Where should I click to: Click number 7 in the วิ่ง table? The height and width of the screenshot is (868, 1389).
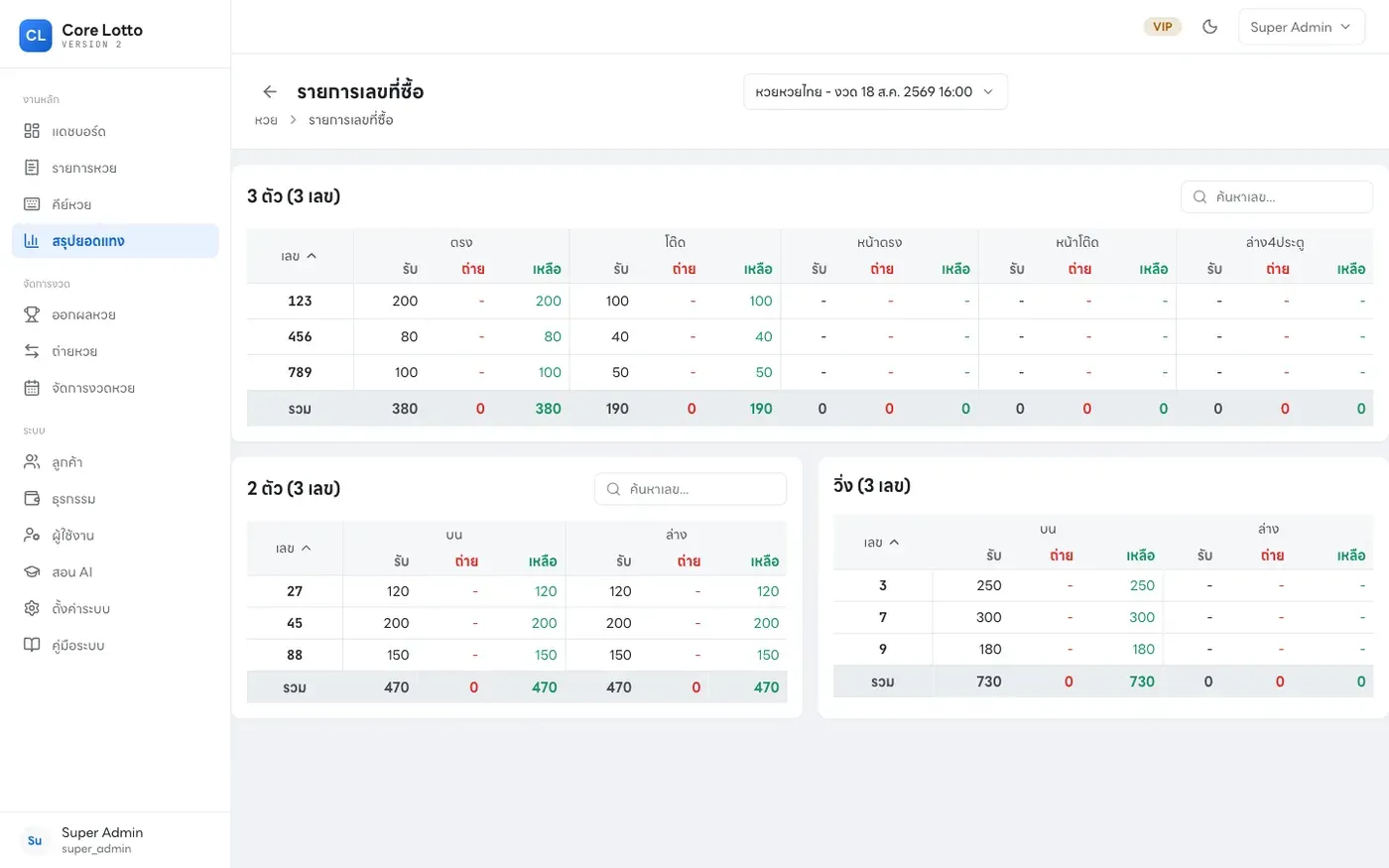click(x=883, y=617)
